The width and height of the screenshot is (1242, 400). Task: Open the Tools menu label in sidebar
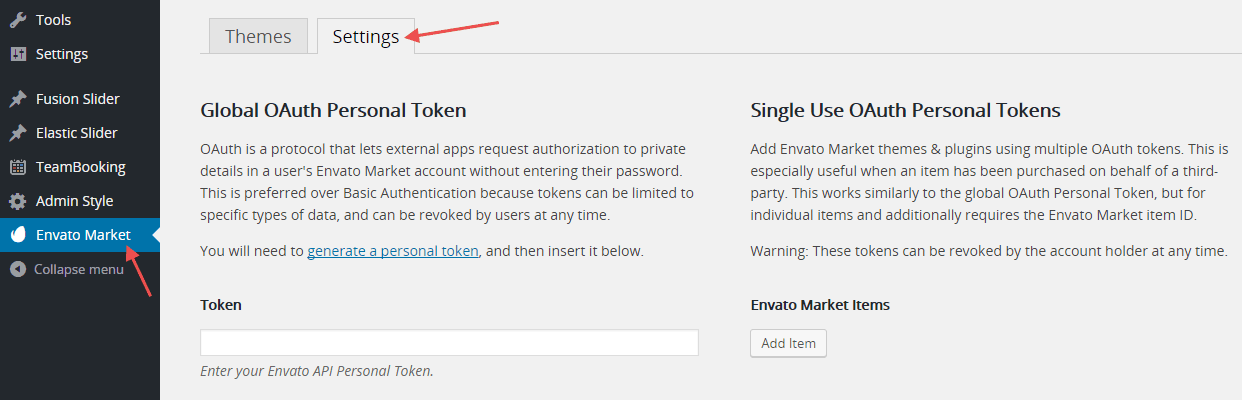[53, 20]
